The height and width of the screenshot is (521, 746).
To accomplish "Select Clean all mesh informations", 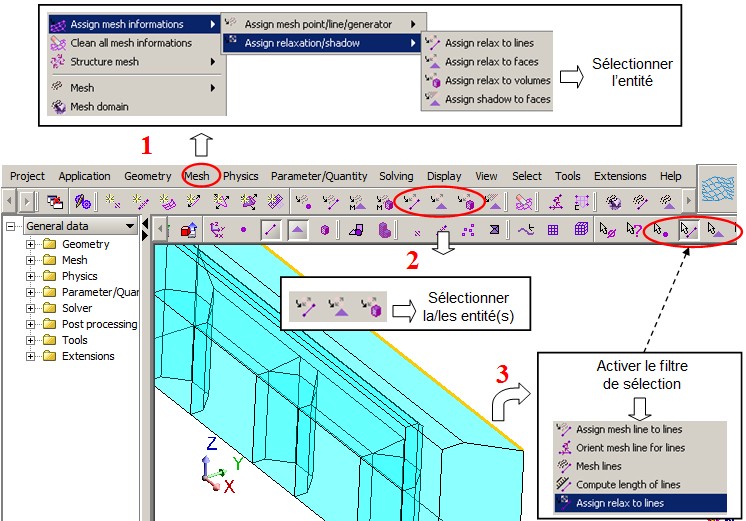I will (x=130, y=43).
